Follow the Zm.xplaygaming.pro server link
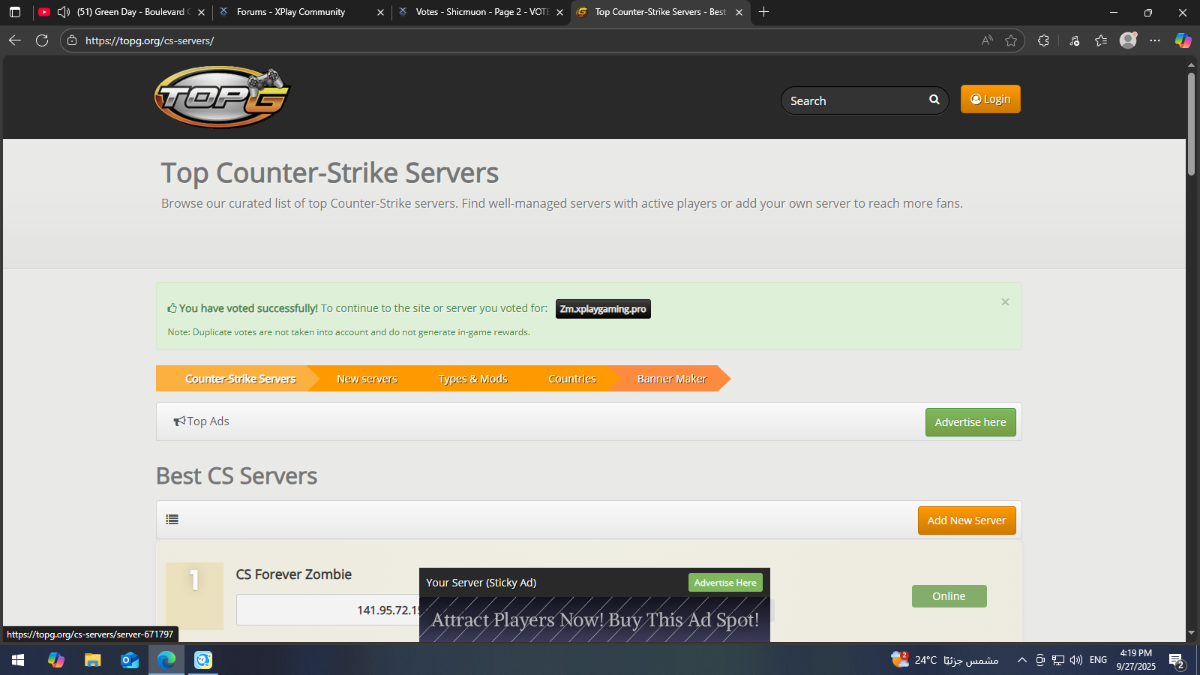The image size is (1200, 675). 603,309
